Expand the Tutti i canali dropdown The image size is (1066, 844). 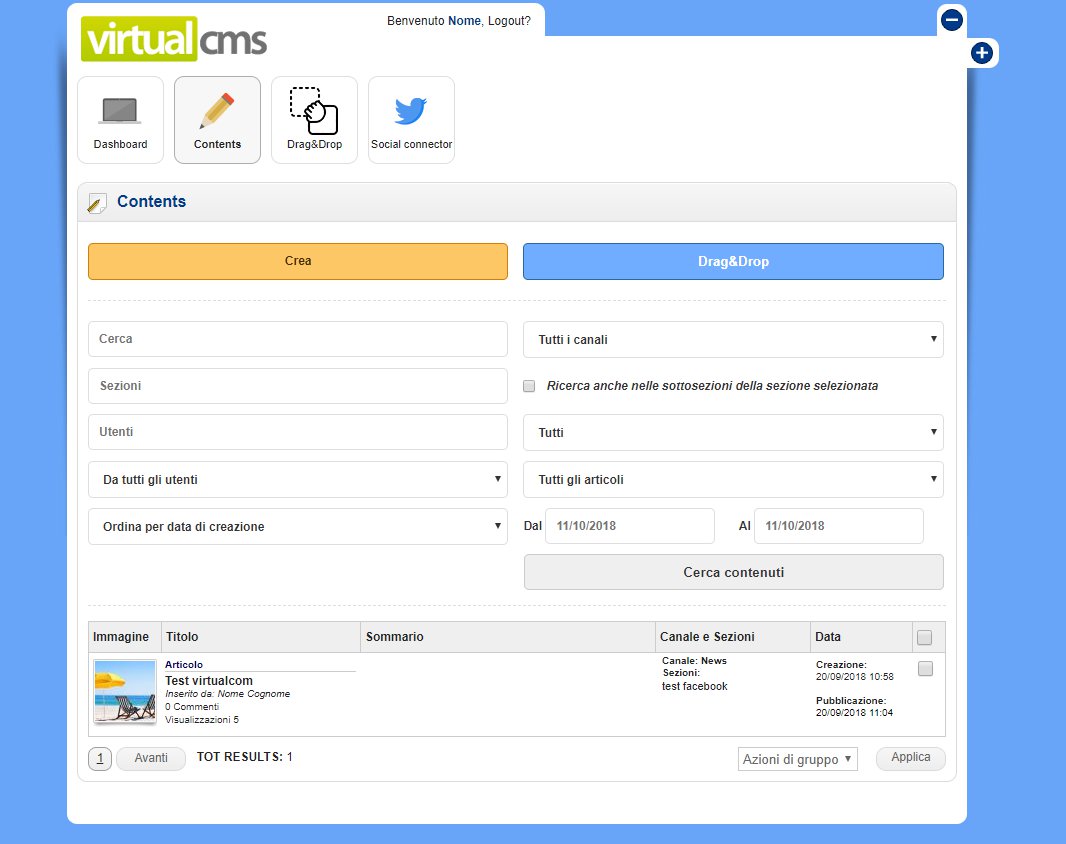pyautogui.click(x=733, y=340)
